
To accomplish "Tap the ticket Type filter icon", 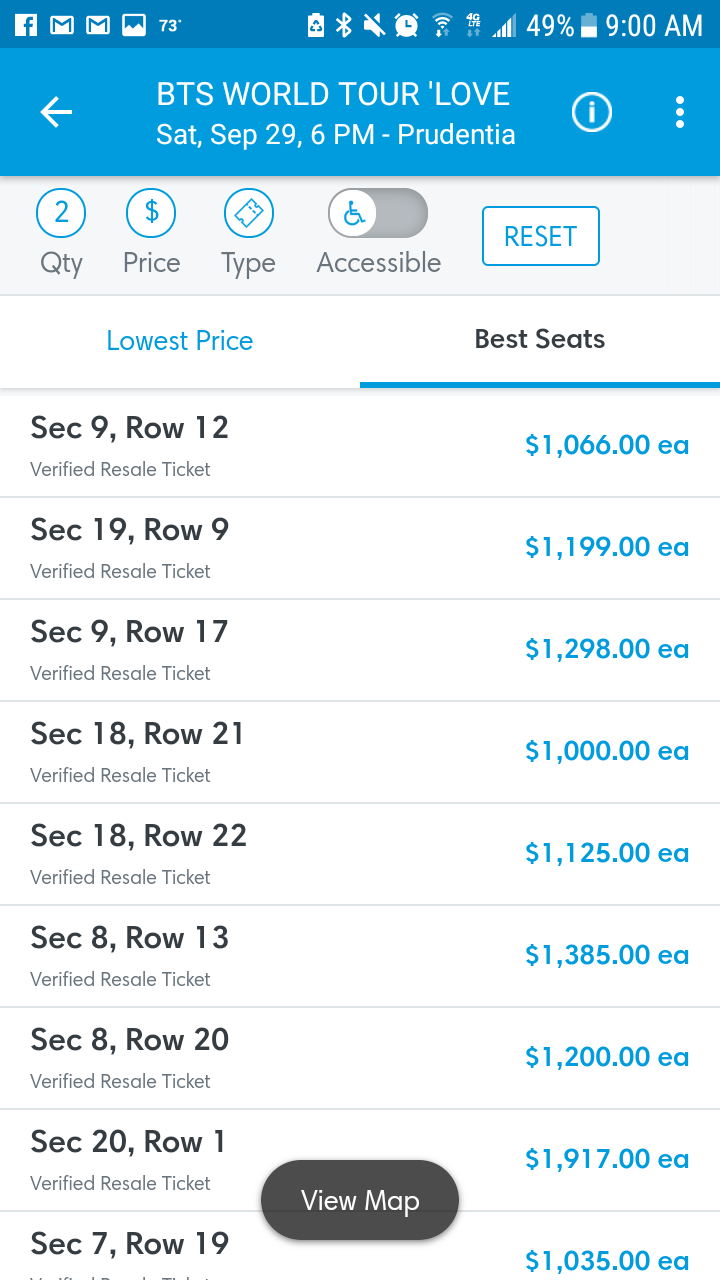I will pos(248,213).
